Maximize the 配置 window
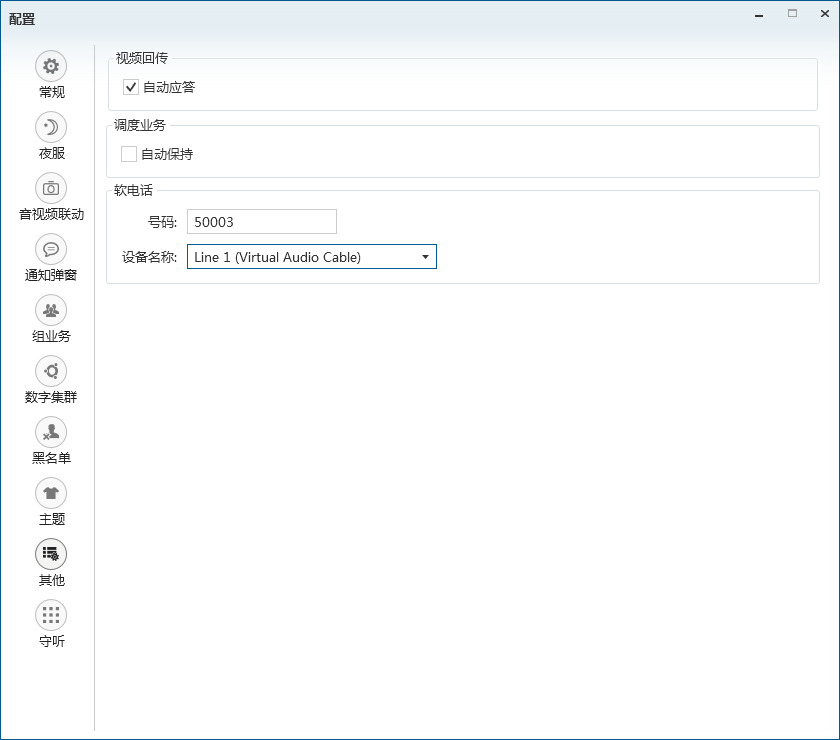Viewport: 840px width, 740px height. [x=792, y=14]
